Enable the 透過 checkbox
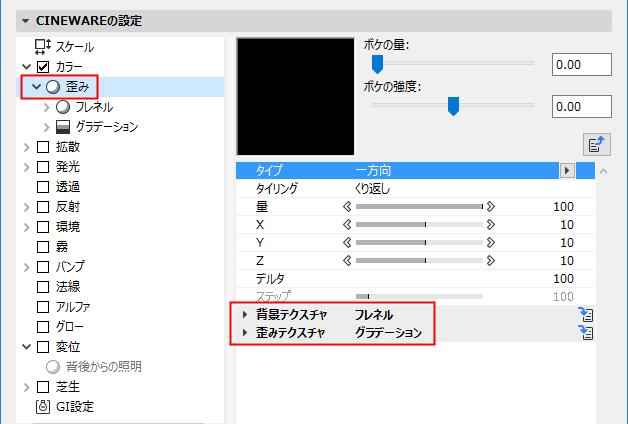 (43, 187)
